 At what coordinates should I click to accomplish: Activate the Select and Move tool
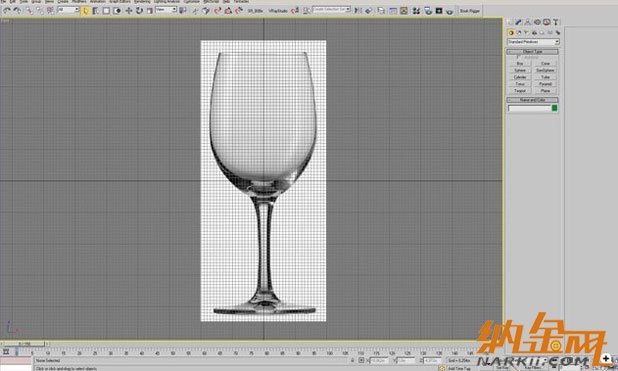(129, 11)
